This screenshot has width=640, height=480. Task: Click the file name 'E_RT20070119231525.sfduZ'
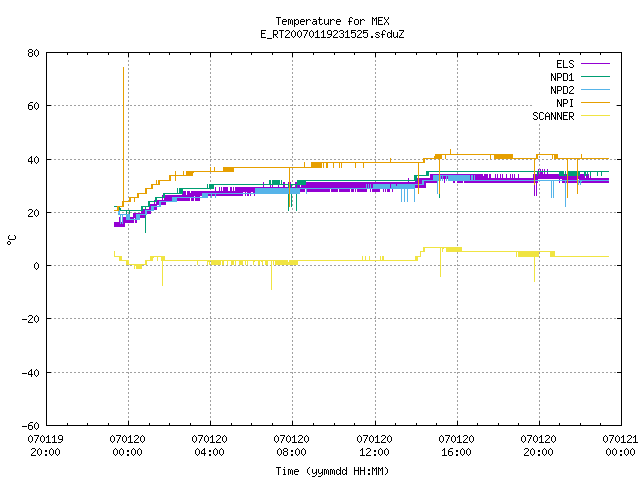[332, 34]
